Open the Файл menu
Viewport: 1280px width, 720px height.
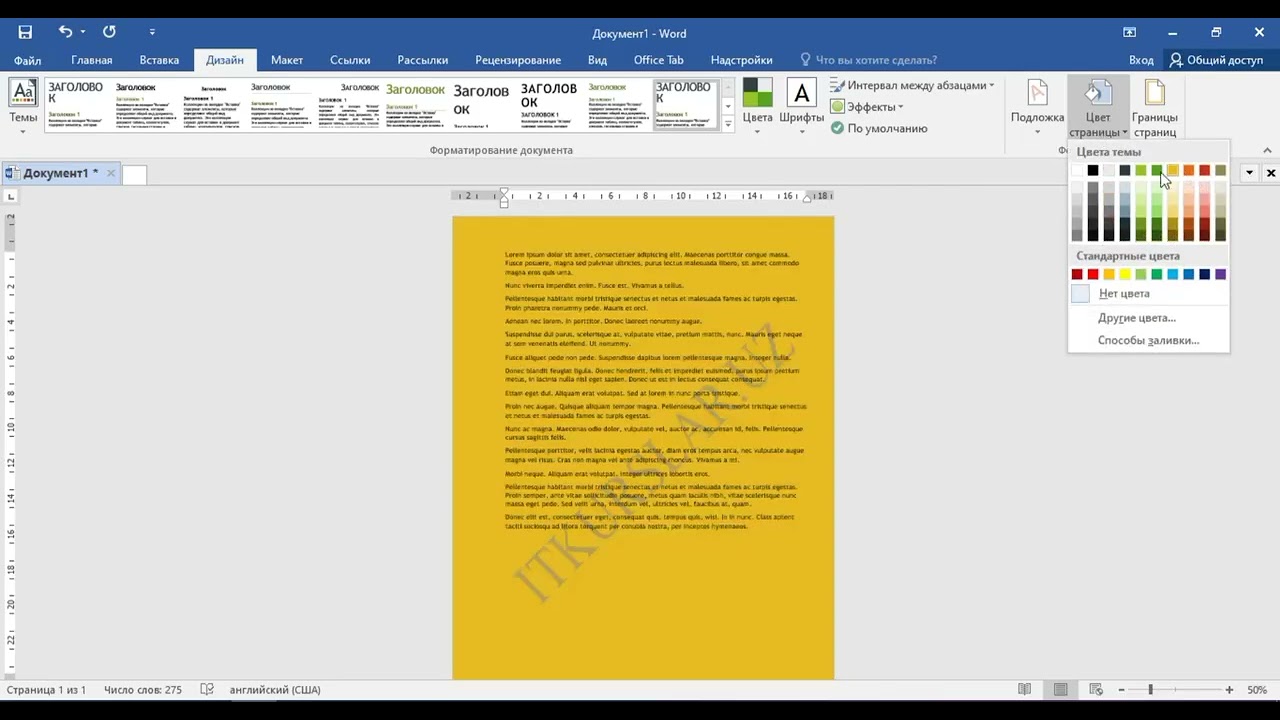(x=28, y=60)
